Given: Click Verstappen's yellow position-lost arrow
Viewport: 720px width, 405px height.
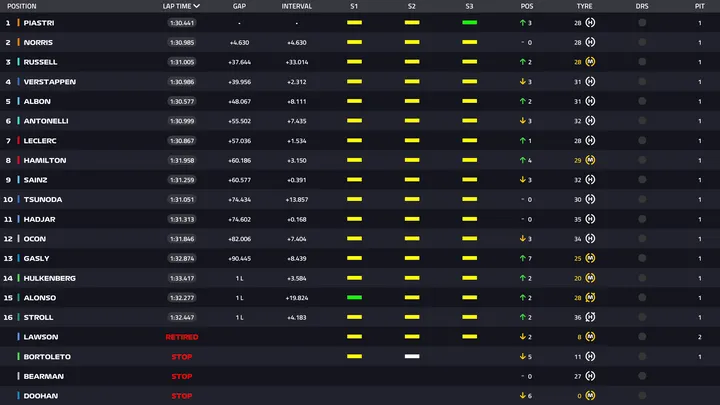Looking at the screenshot, I should coord(523,81).
